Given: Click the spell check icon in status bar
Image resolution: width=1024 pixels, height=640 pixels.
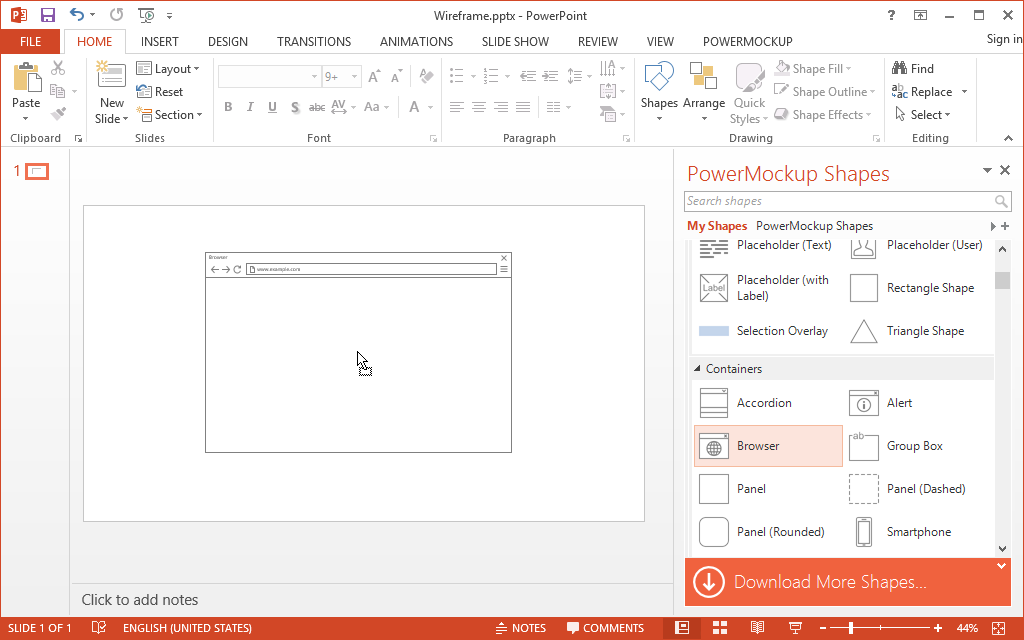Looking at the screenshot, I should tap(99, 628).
